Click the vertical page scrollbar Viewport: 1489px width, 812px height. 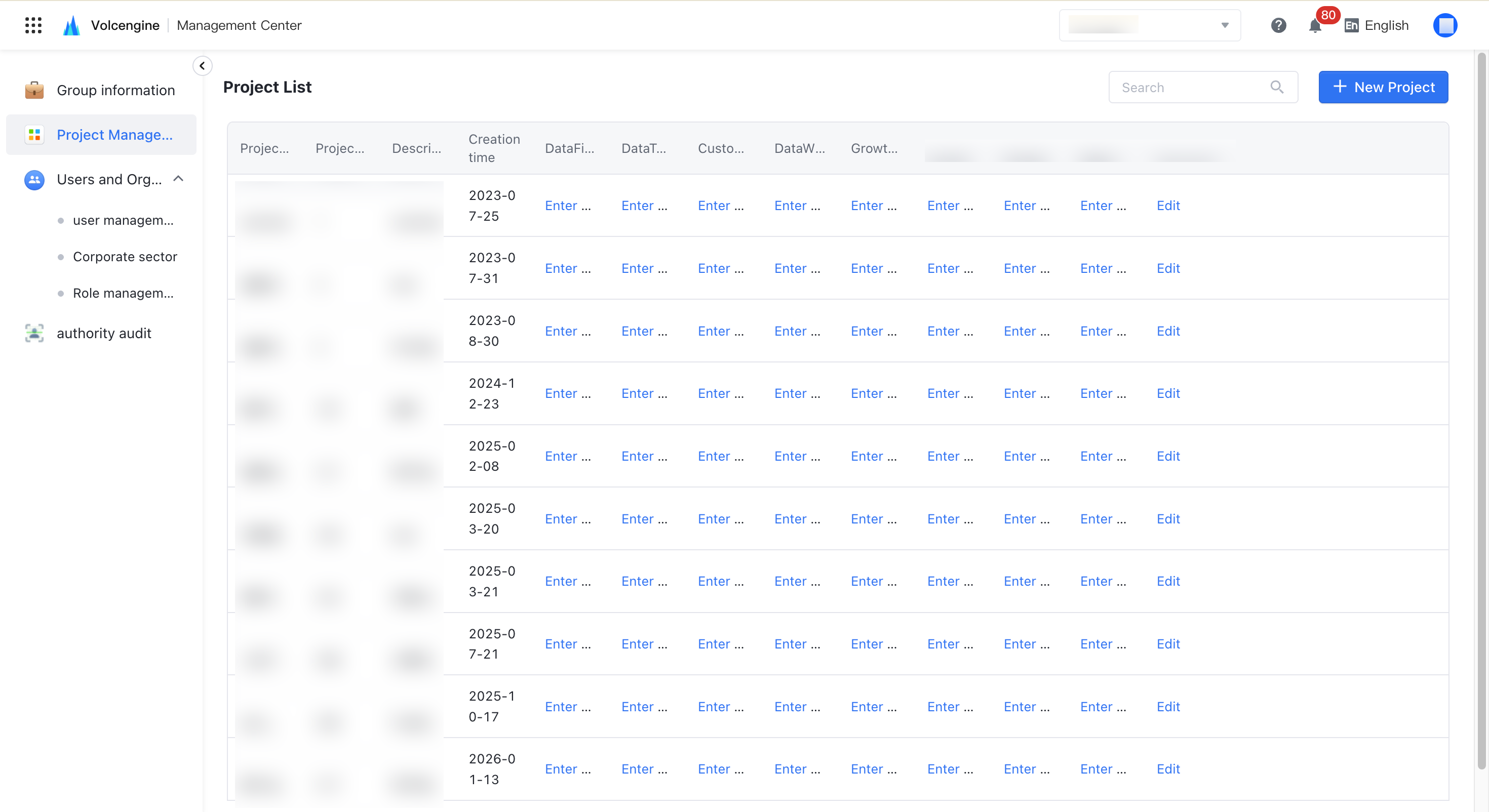1481,411
